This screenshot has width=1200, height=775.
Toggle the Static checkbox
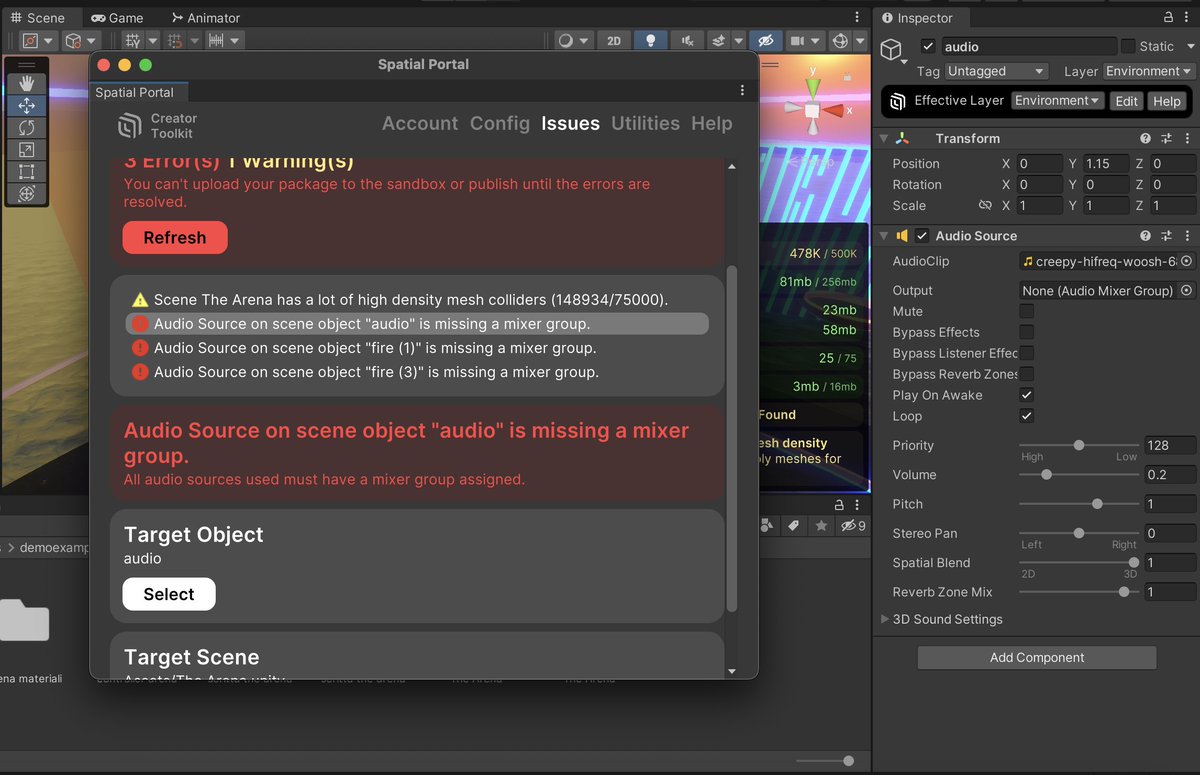click(x=1128, y=46)
